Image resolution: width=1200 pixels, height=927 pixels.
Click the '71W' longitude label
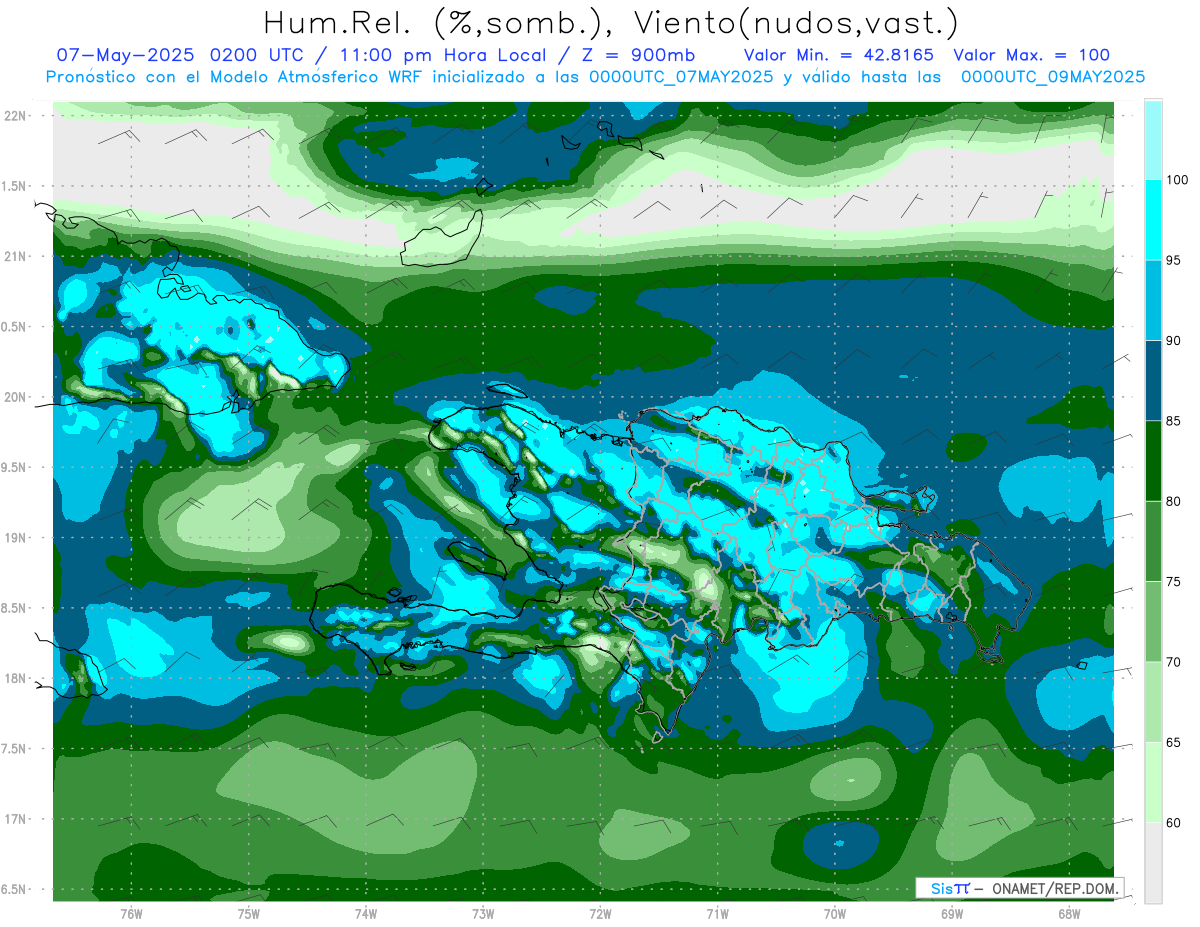click(x=717, y=913)
